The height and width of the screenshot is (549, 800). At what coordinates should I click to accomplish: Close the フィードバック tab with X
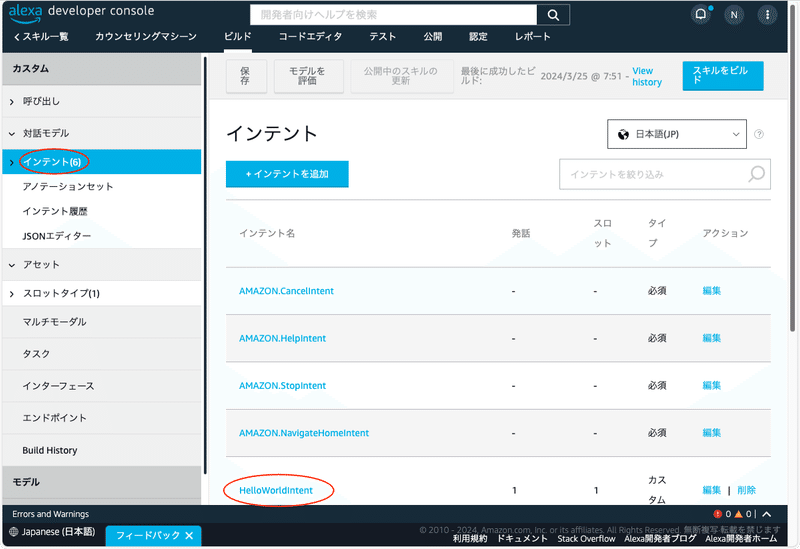tap(189, 535)
